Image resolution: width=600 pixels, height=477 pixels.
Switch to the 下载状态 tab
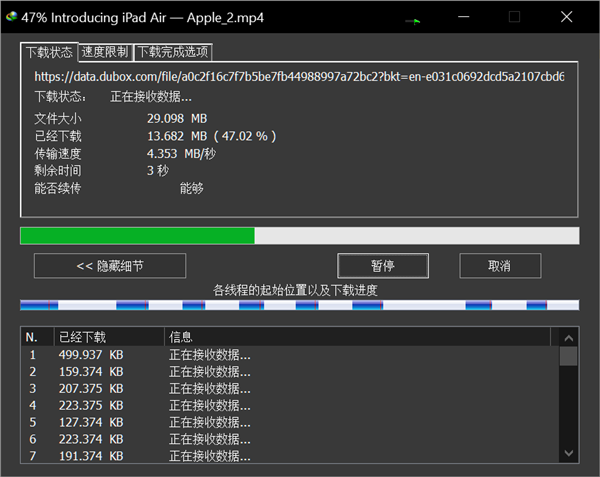[49, 52]
